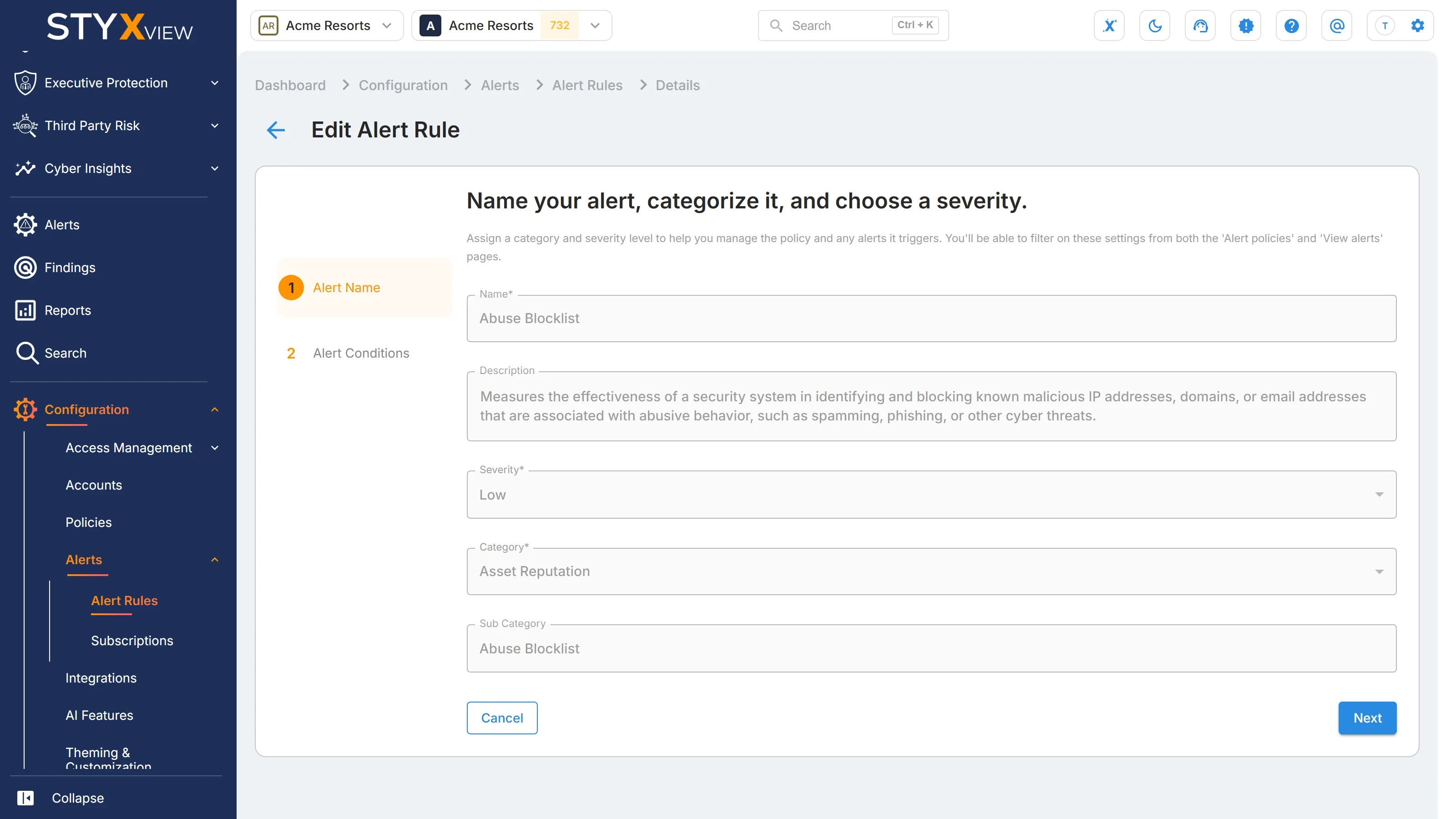The width and height of the screenshot is (1456, 819).
Task: Open Subscriptions in the sidebar
Action: (132, 641)
